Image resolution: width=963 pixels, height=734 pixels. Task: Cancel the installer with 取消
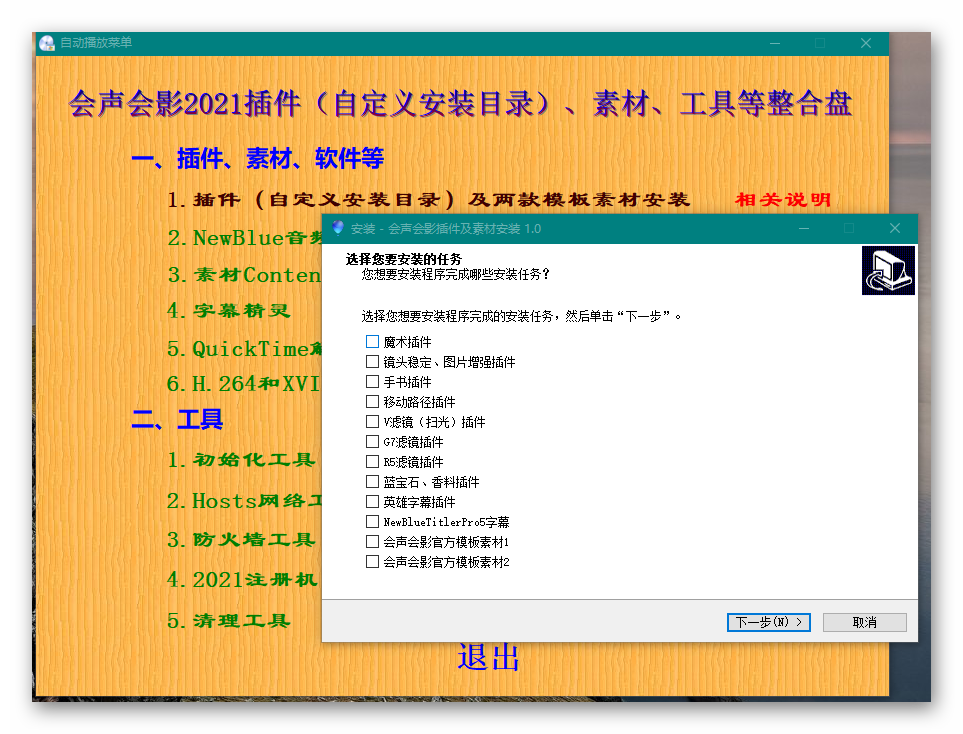click(x=864, y=622)
